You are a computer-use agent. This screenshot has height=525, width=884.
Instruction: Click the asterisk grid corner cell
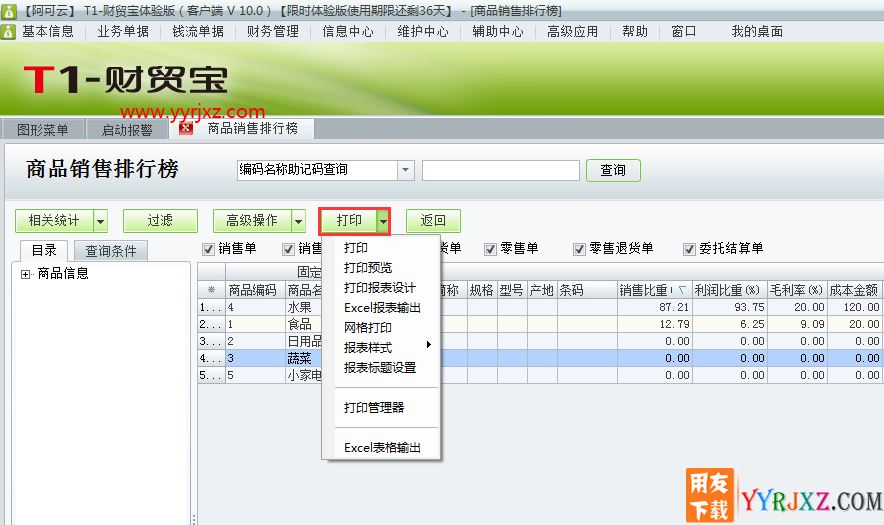211,290
